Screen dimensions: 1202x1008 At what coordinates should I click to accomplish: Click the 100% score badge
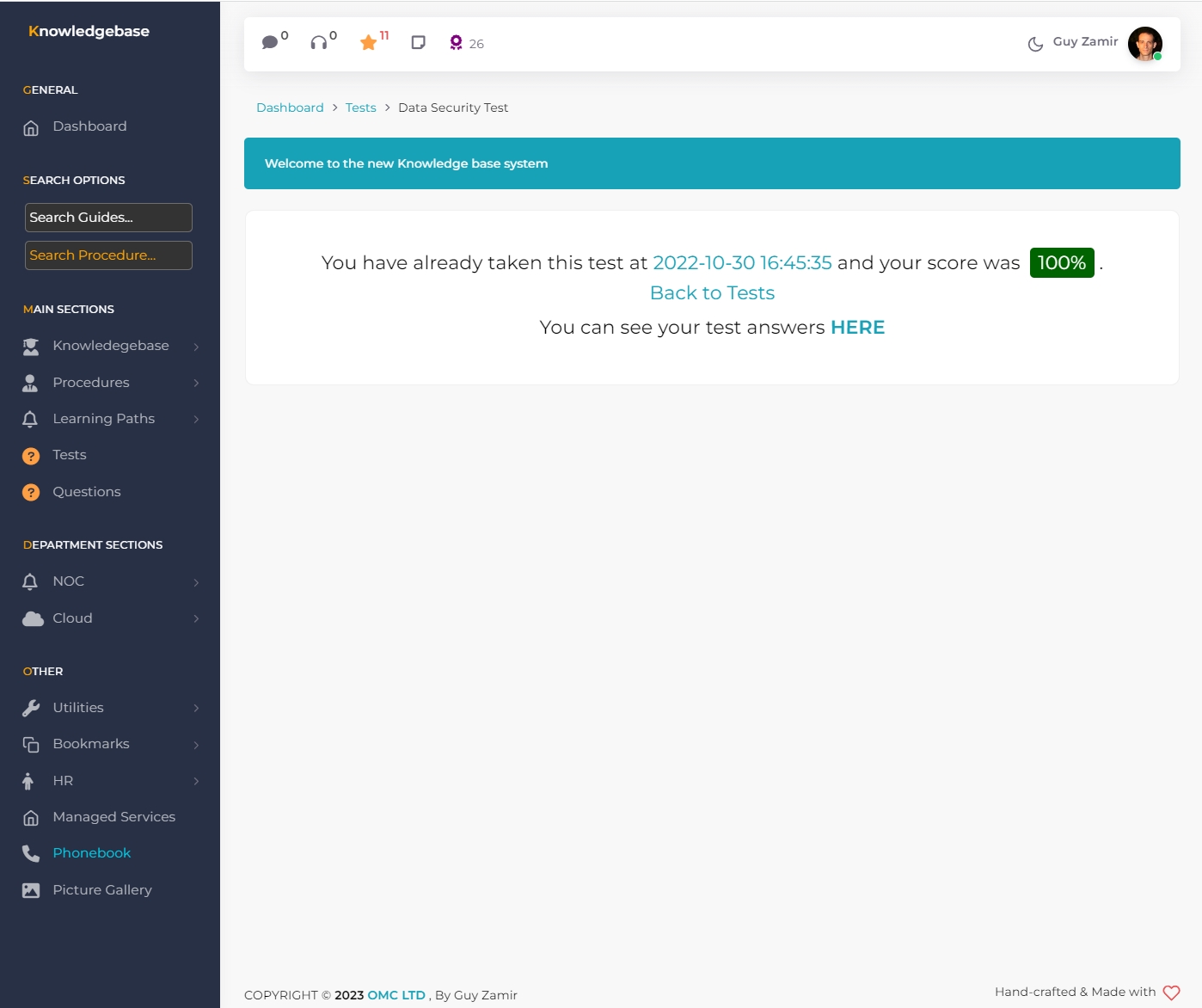[1062, 262]
